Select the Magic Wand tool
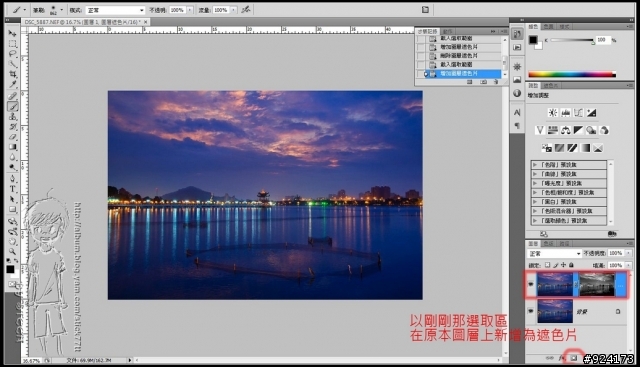Viewport: 640px width, 367px height. pos(12,64)
